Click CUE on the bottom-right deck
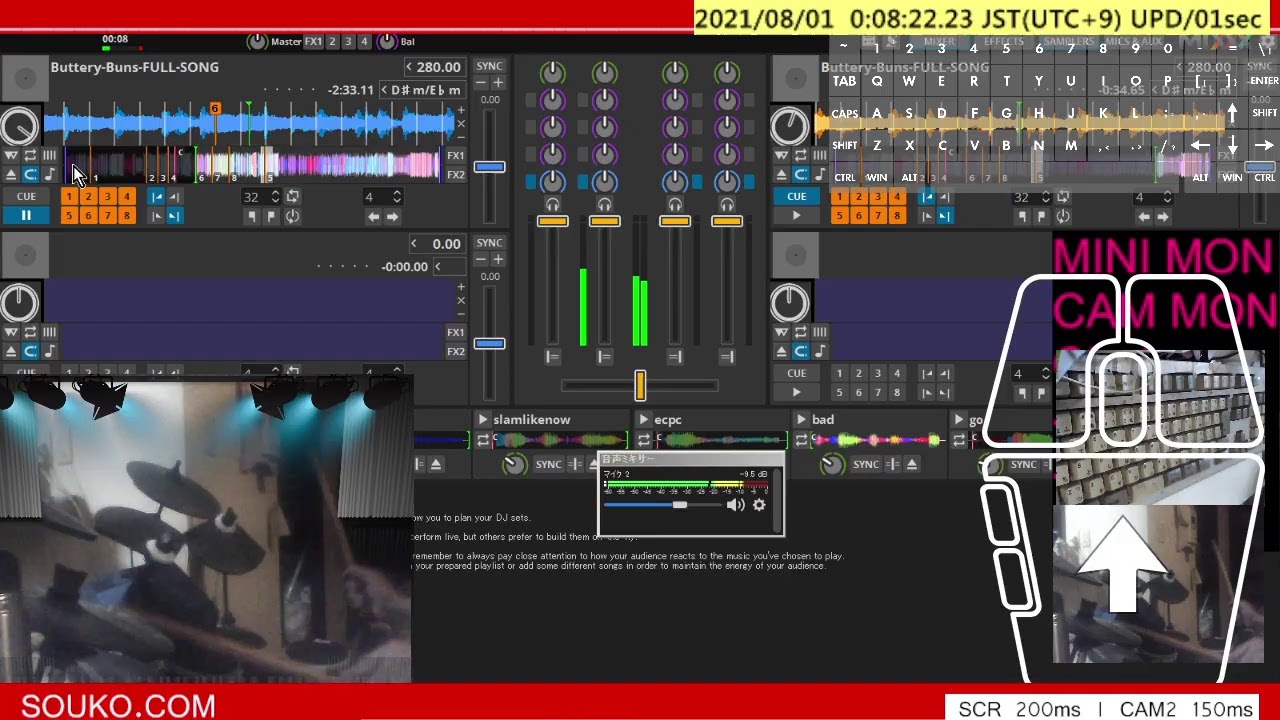Screen dimensions: 1280x720 796,374
